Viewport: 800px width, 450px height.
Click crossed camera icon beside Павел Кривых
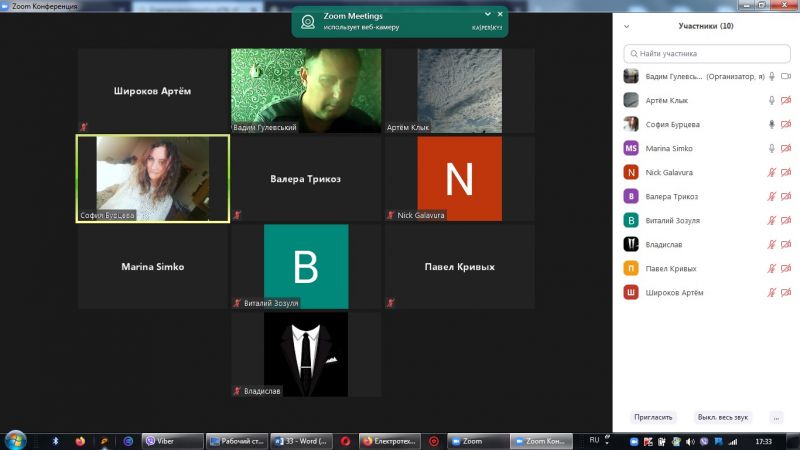pos(786,268)
